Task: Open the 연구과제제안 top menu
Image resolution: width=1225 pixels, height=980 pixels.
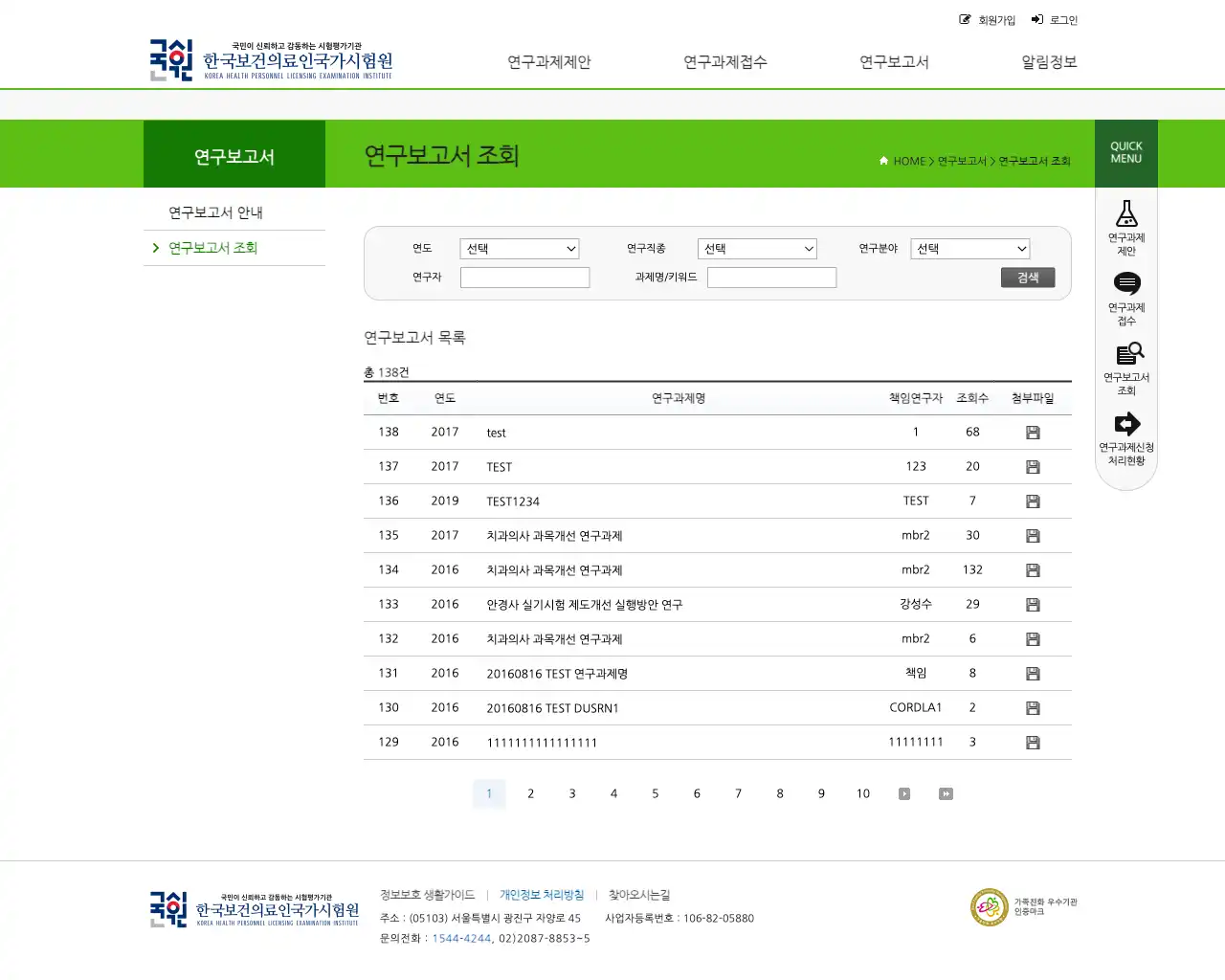Action: click(549, 62)
